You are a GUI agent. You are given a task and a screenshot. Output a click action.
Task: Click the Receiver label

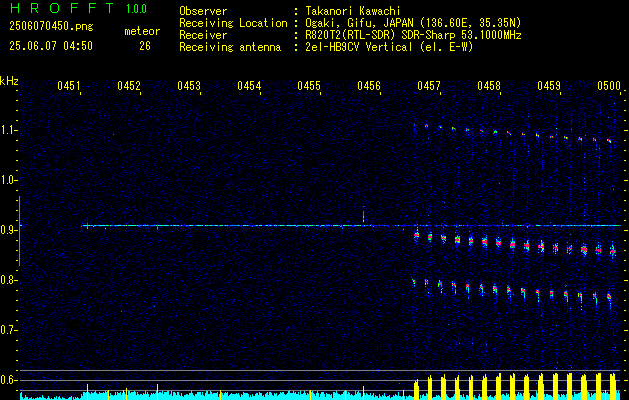[x=203, y=35]
